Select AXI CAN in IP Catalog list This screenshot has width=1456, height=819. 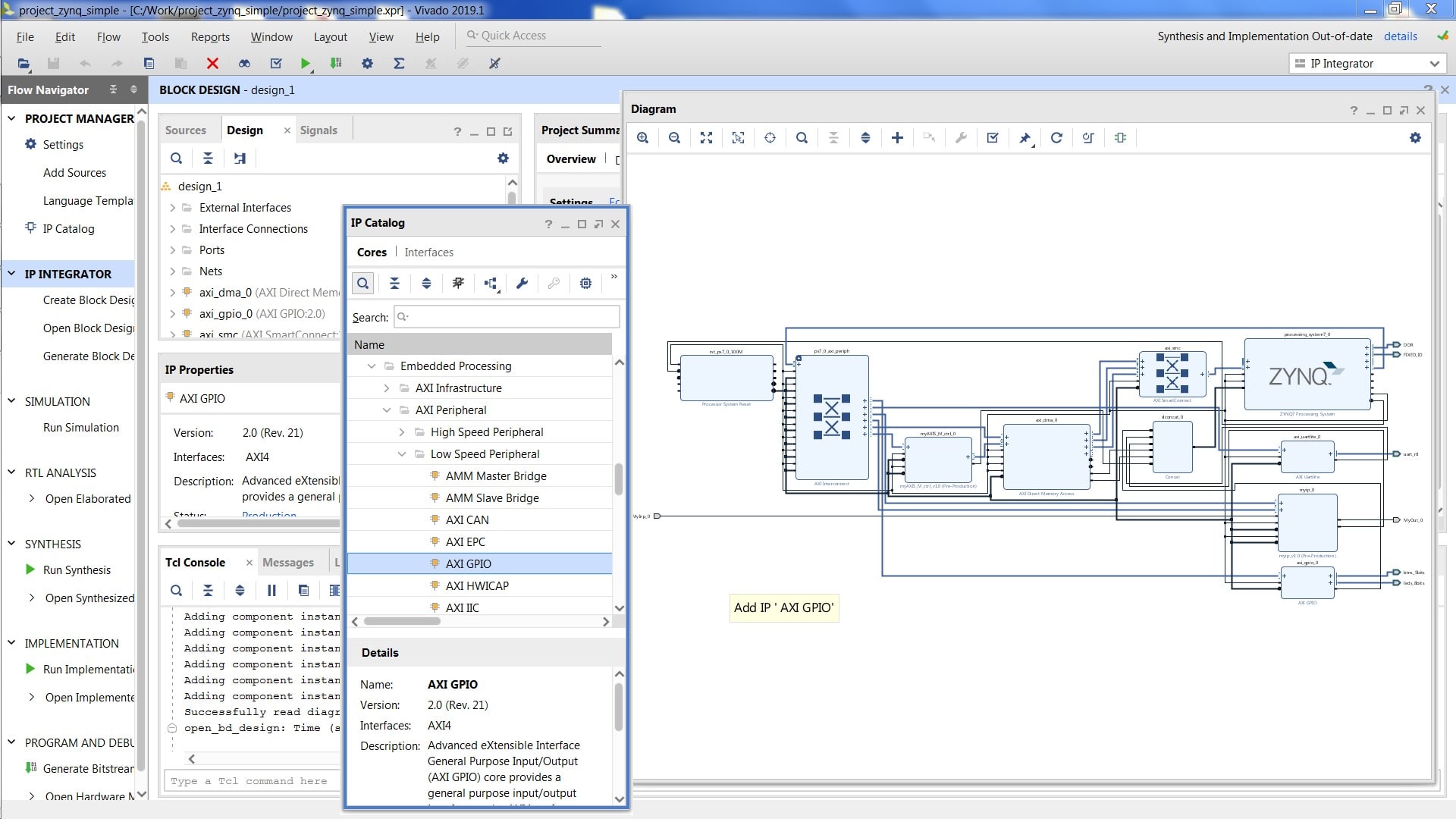tap(479, 520)
